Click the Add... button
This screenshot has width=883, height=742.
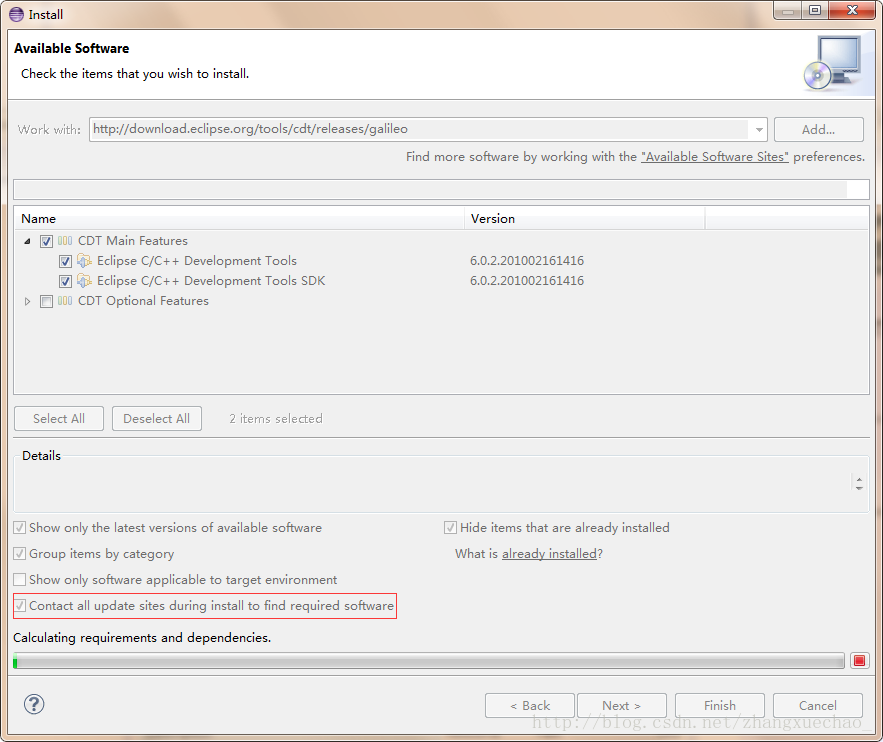818,129
